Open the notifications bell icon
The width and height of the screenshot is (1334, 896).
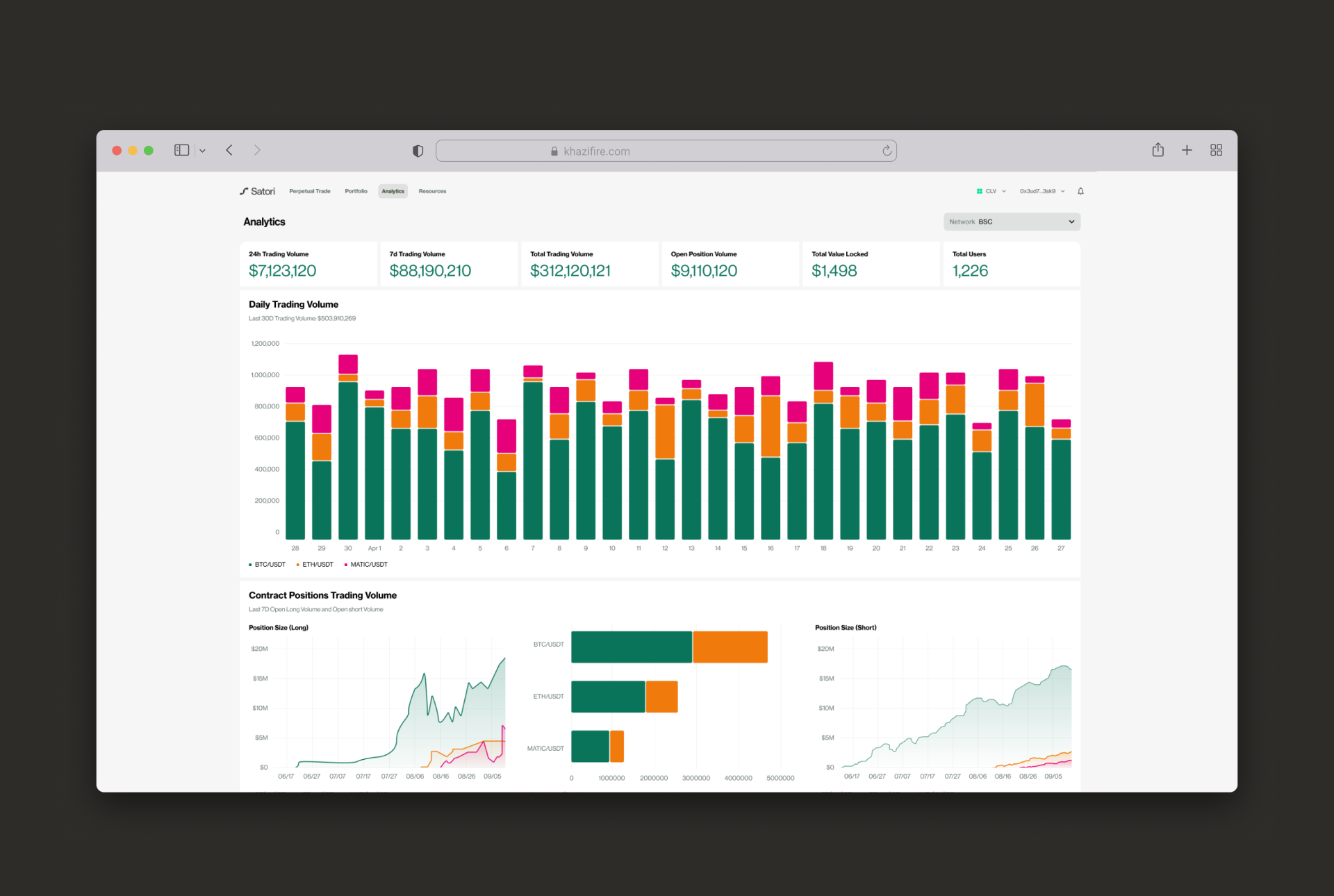tap(1080, 191)
